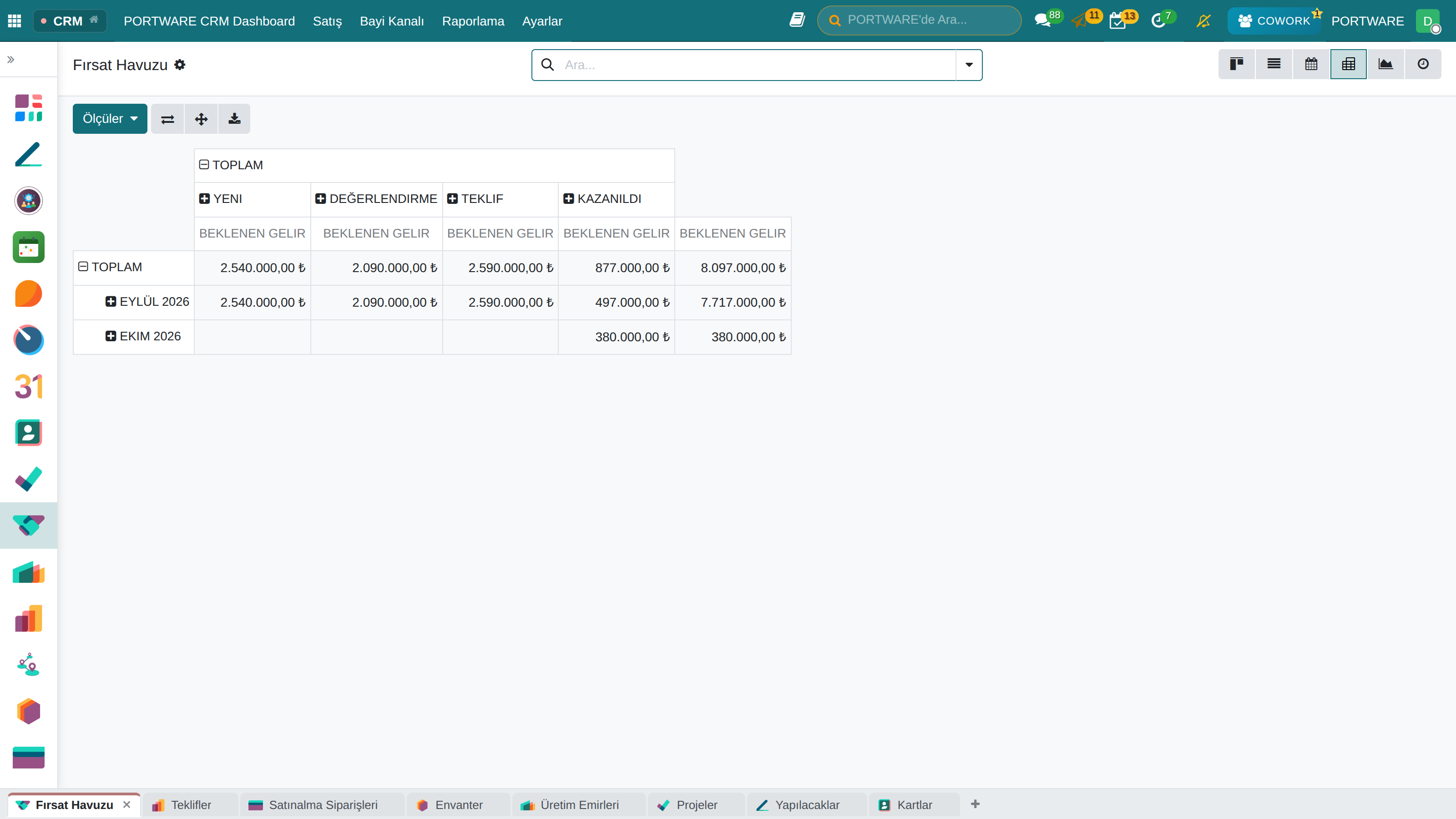1456x819 pixels.
Task: Open PORTWARE CRM Dashboard link
Action: (x=209, y=21)
